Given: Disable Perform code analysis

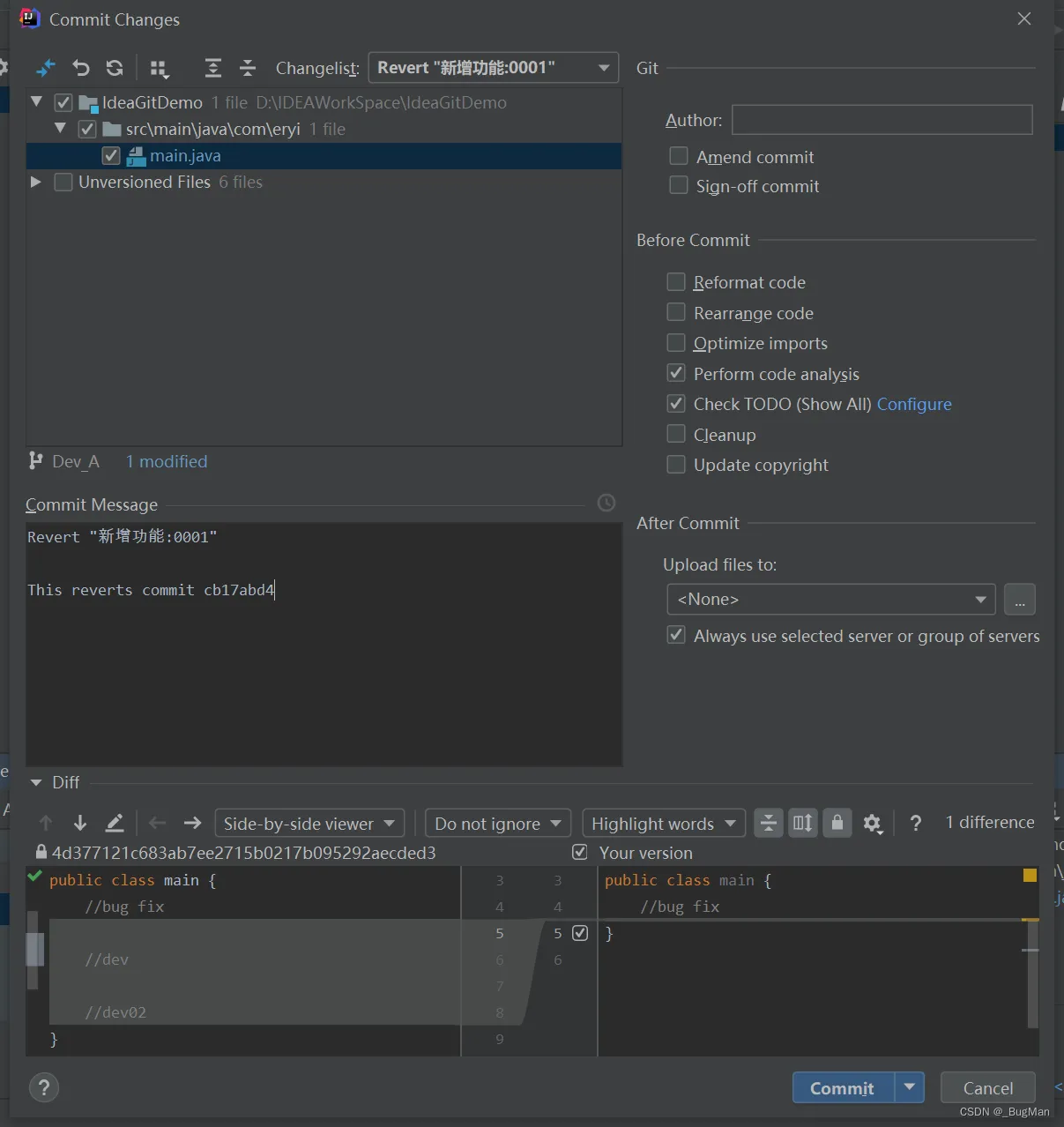Looking at the screenshot, I should [x=676, y=373].
